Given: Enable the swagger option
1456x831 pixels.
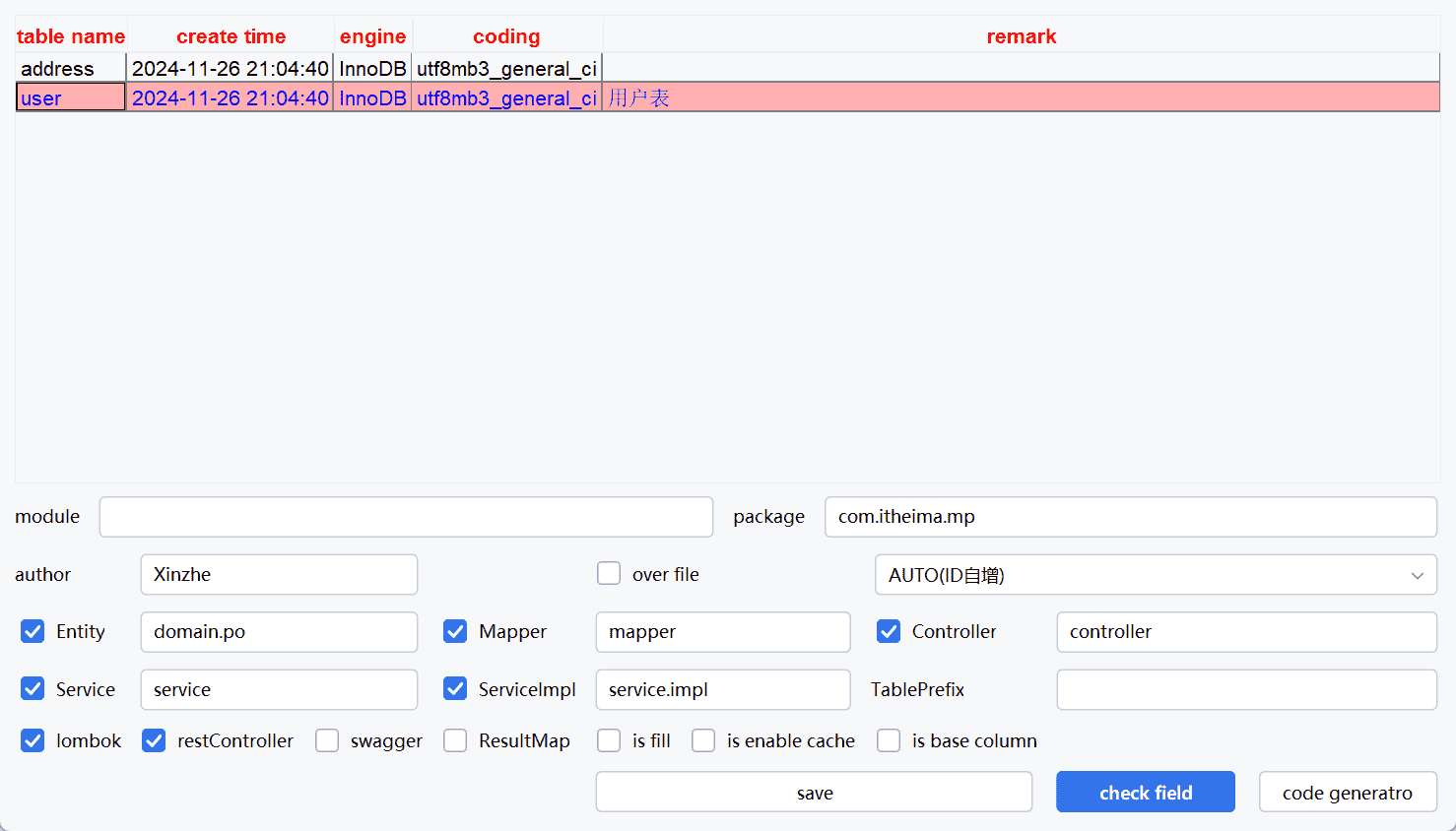Looking at the screenshot, I should [327, 740].
